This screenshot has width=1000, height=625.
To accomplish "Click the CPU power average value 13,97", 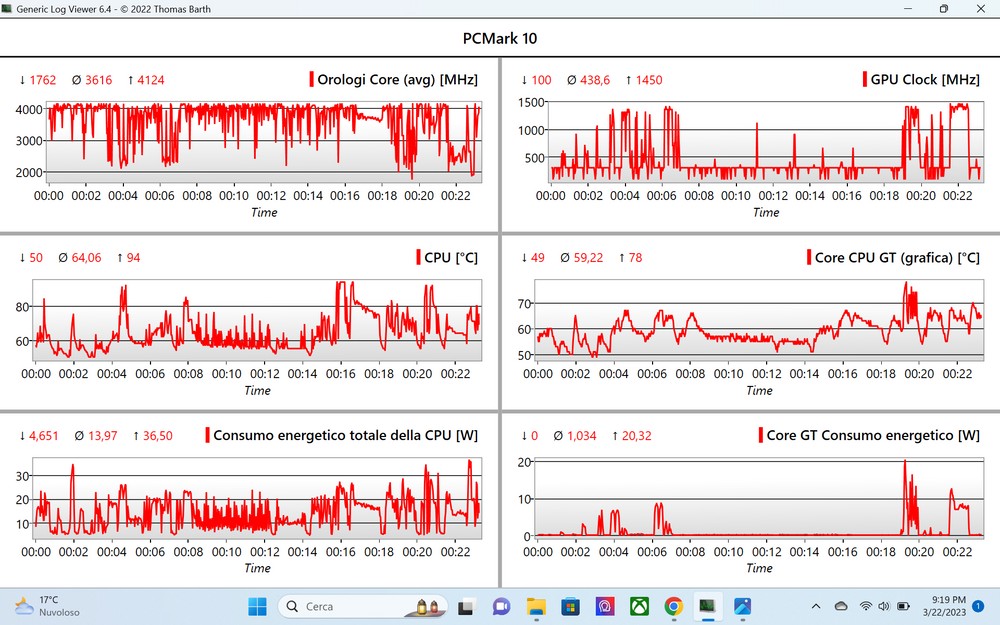I will click(x=102, y=436).
